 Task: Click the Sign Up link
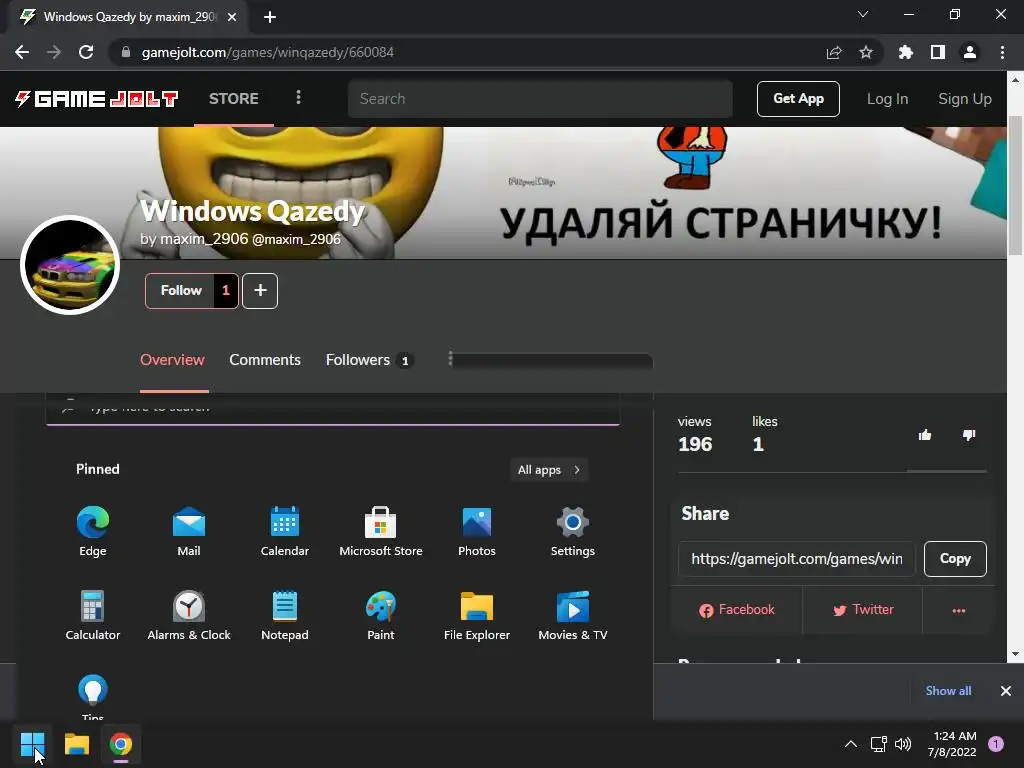[x=965, y=99]
